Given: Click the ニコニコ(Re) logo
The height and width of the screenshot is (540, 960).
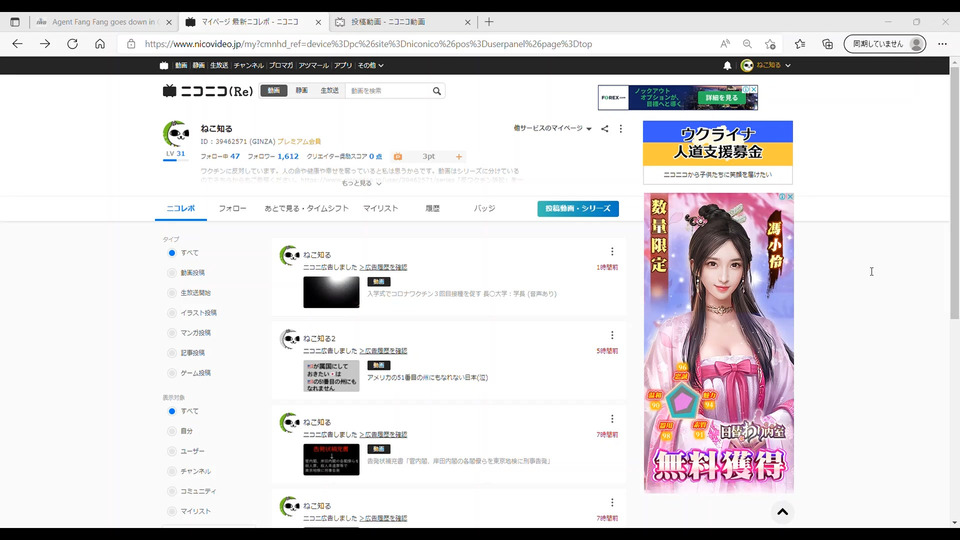Looking at the screenshot, I should tap(208, 91).
